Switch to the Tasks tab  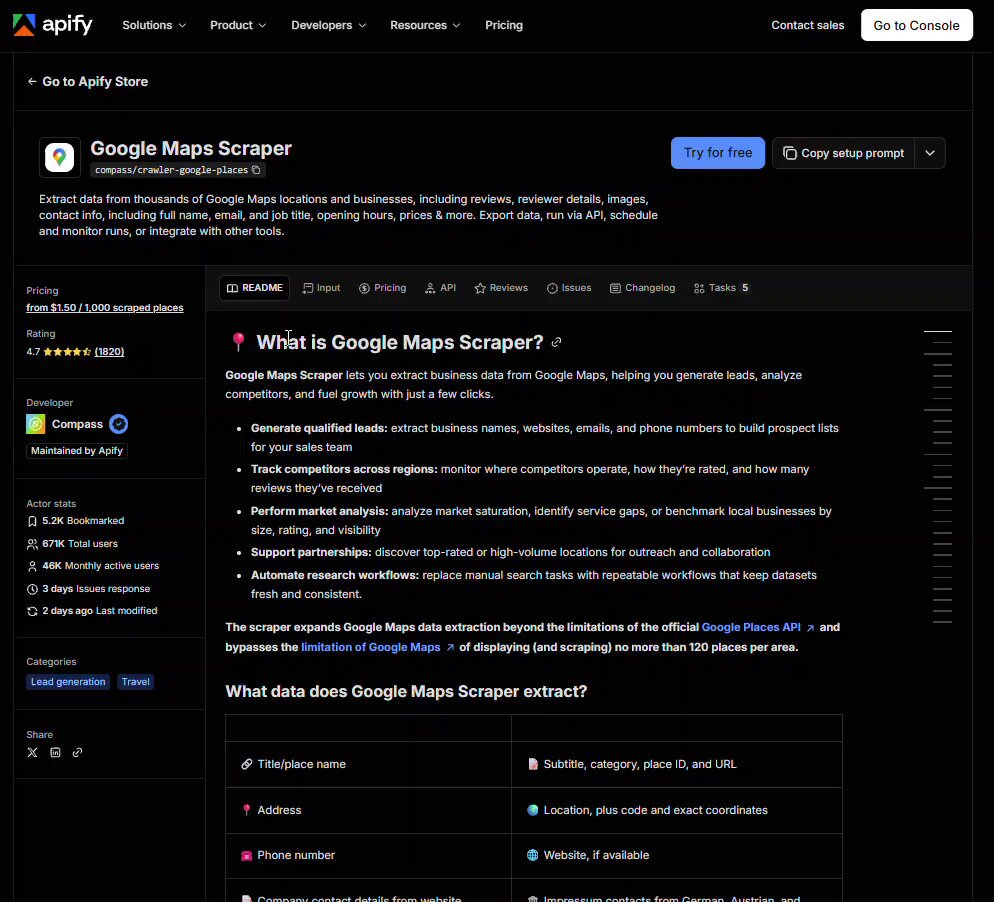(x=721, y=288)
